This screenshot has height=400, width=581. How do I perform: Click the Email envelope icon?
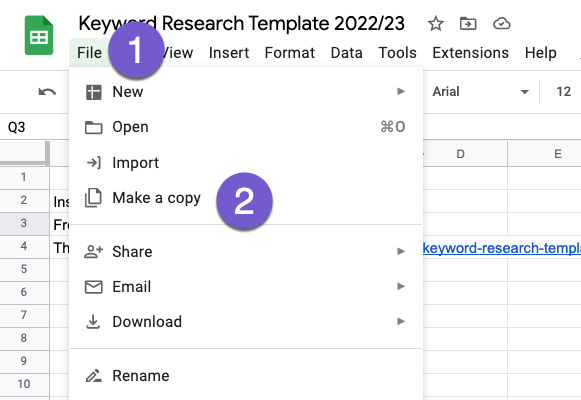[93, 287]
